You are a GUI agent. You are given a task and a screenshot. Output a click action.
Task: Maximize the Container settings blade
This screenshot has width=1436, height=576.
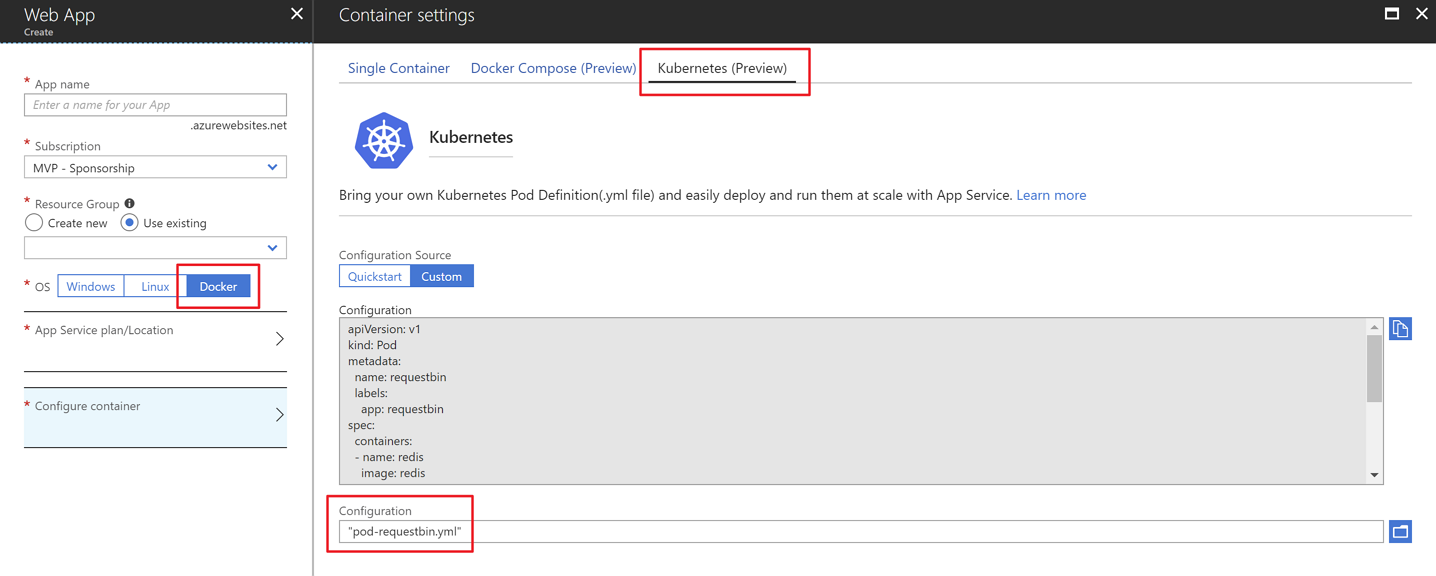click(x=1391, y=13)
